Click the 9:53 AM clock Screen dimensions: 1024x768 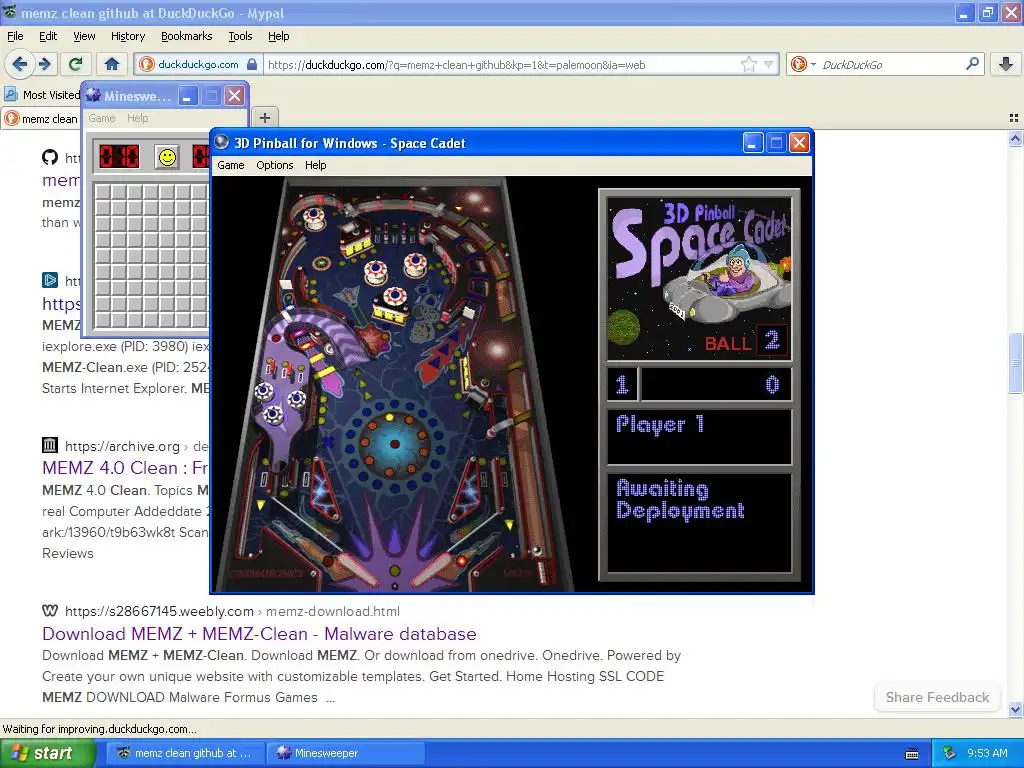point(987,753)
